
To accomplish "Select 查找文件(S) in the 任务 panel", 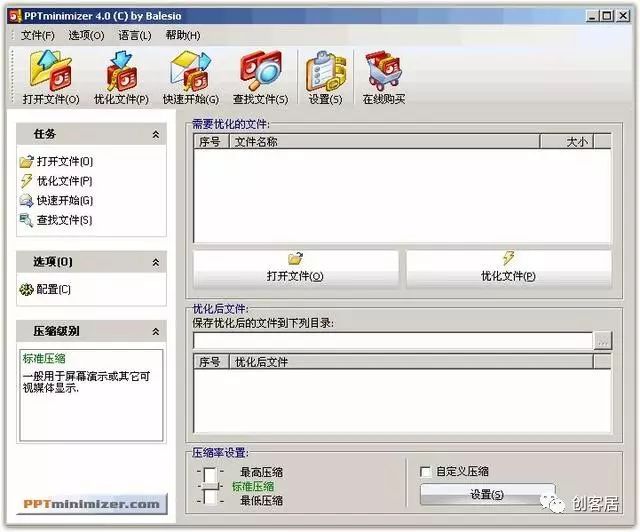I will [56, 220].
